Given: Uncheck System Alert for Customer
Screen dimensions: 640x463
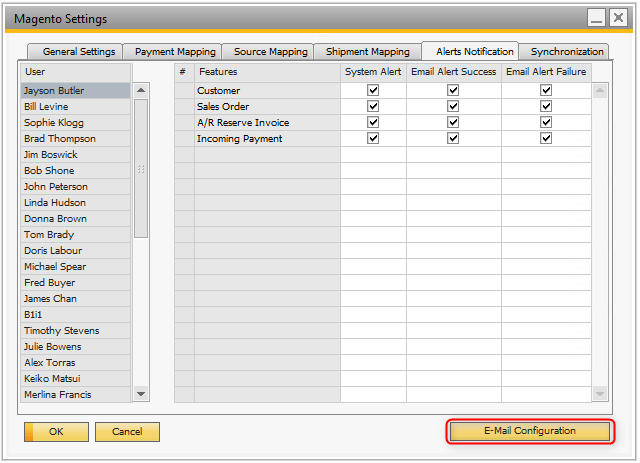Looking at the screenshot, I should click(x=373, y=90).
